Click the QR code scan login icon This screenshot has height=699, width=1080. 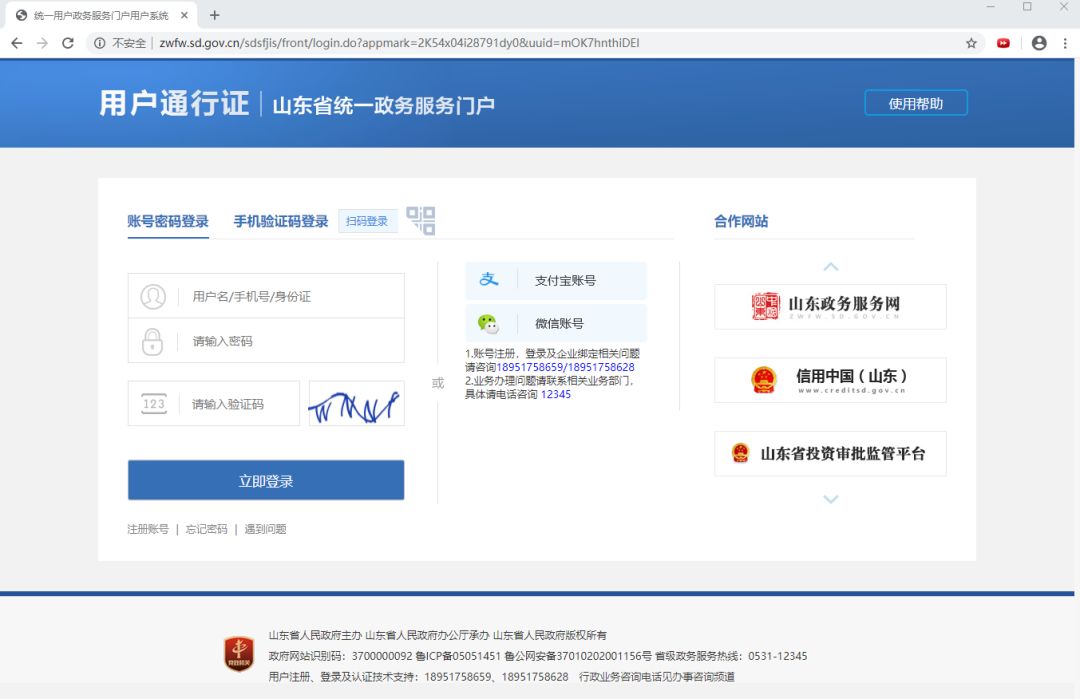(x=420, y=221)
